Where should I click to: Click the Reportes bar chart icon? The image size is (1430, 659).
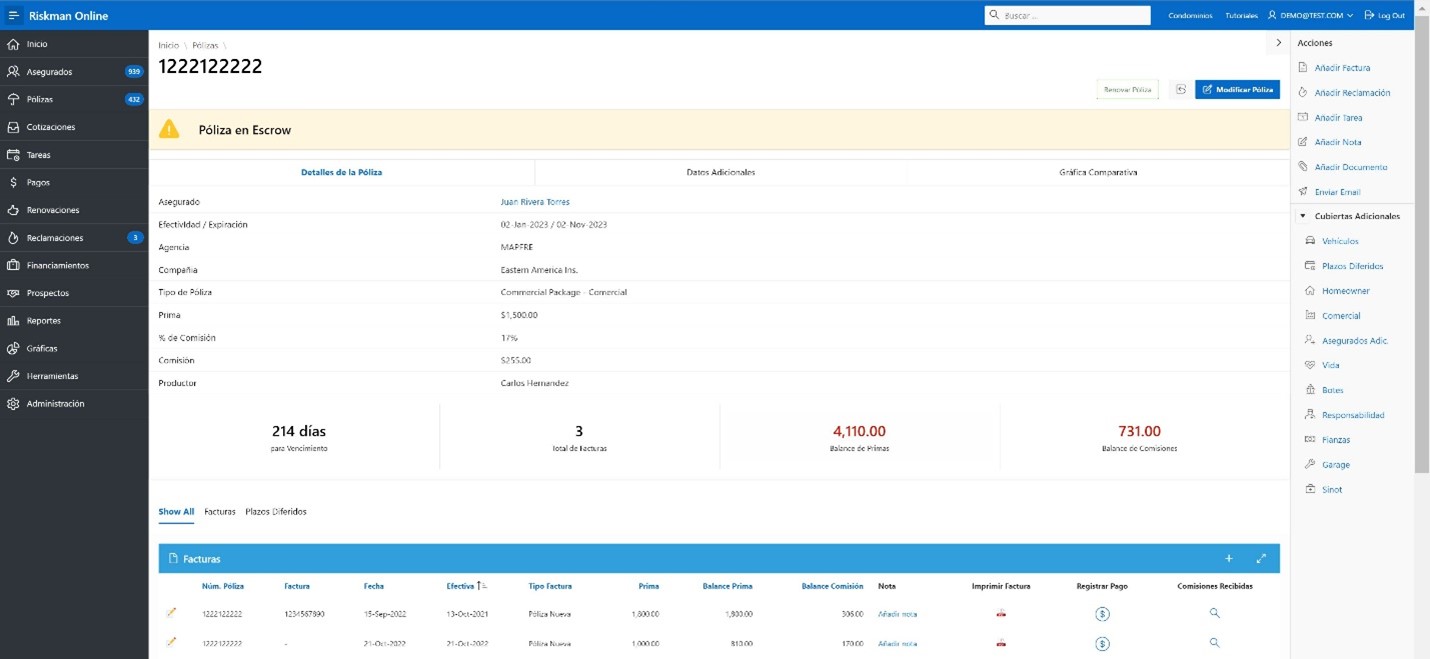13,321
